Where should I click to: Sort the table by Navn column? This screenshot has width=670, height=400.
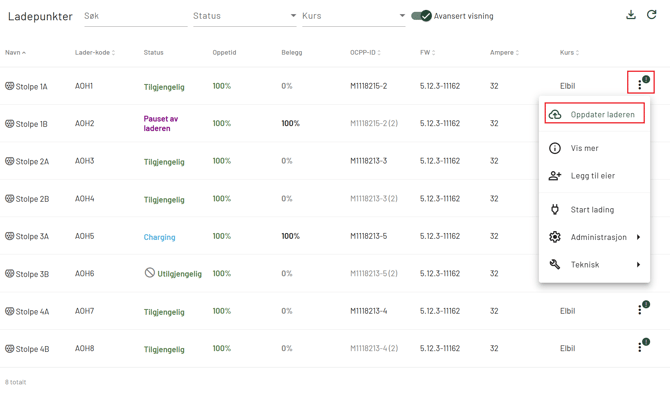[x=15, y=53]
